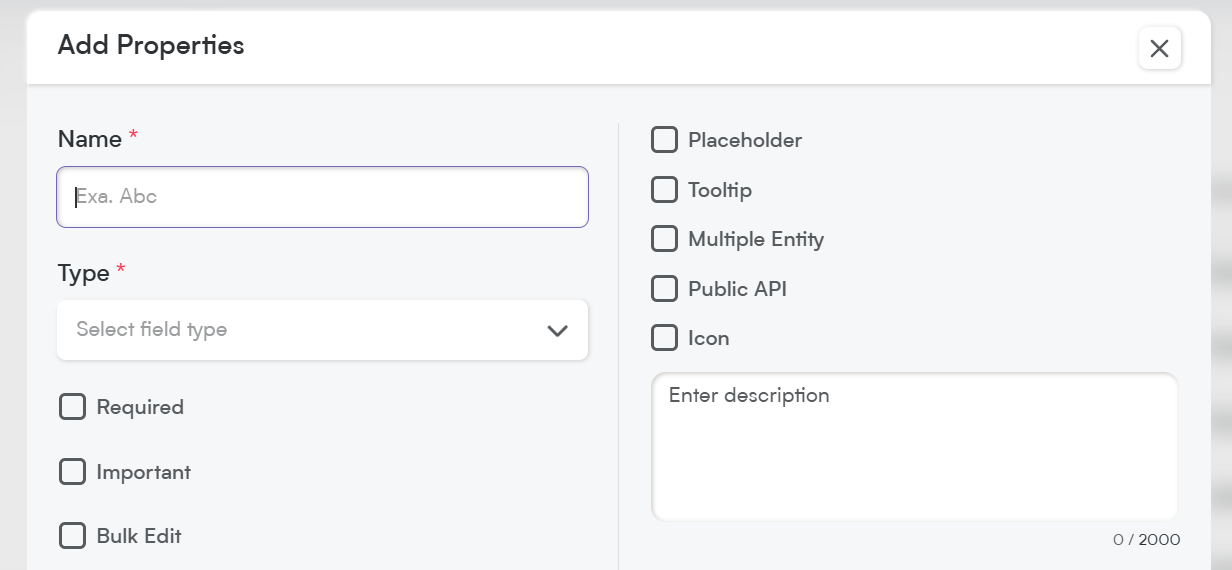The image size is (1232, 570).
Task: Tick the Required checkbox
Action: point(72,407)
